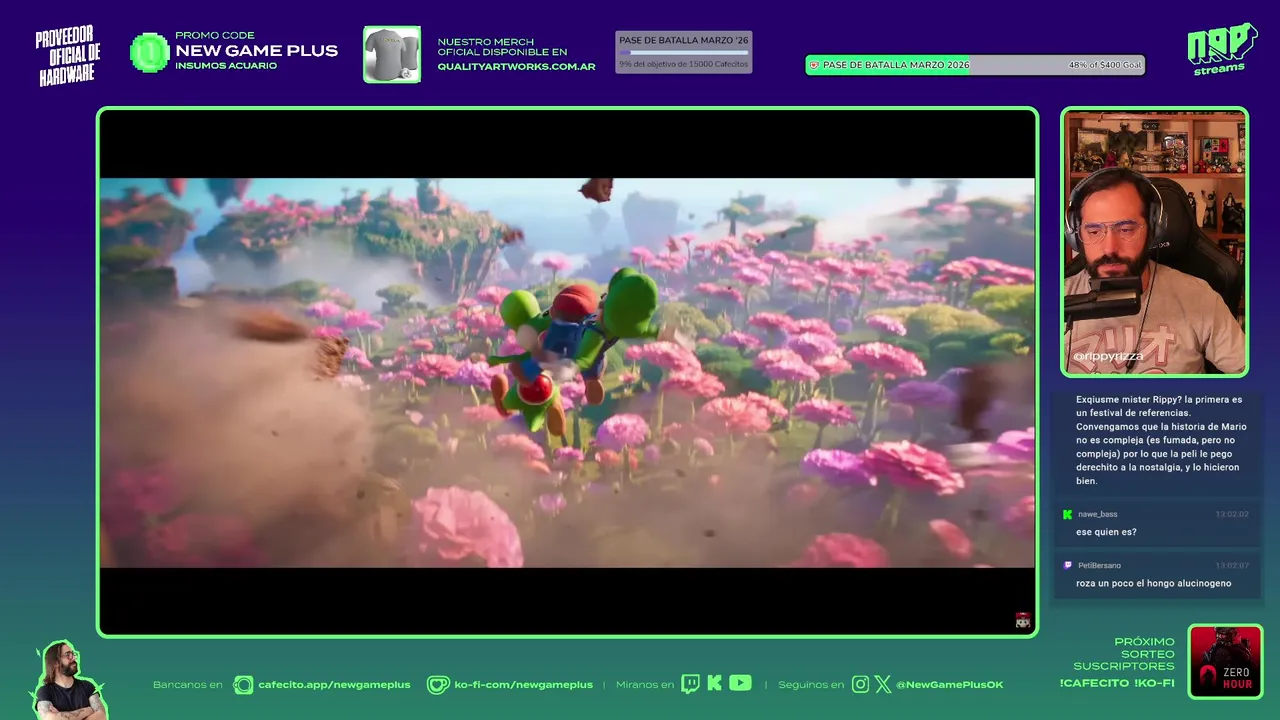Click the '48% of $400 Goal' text
This screenshot has width=1280, height=720.
tap(1104, 65)
